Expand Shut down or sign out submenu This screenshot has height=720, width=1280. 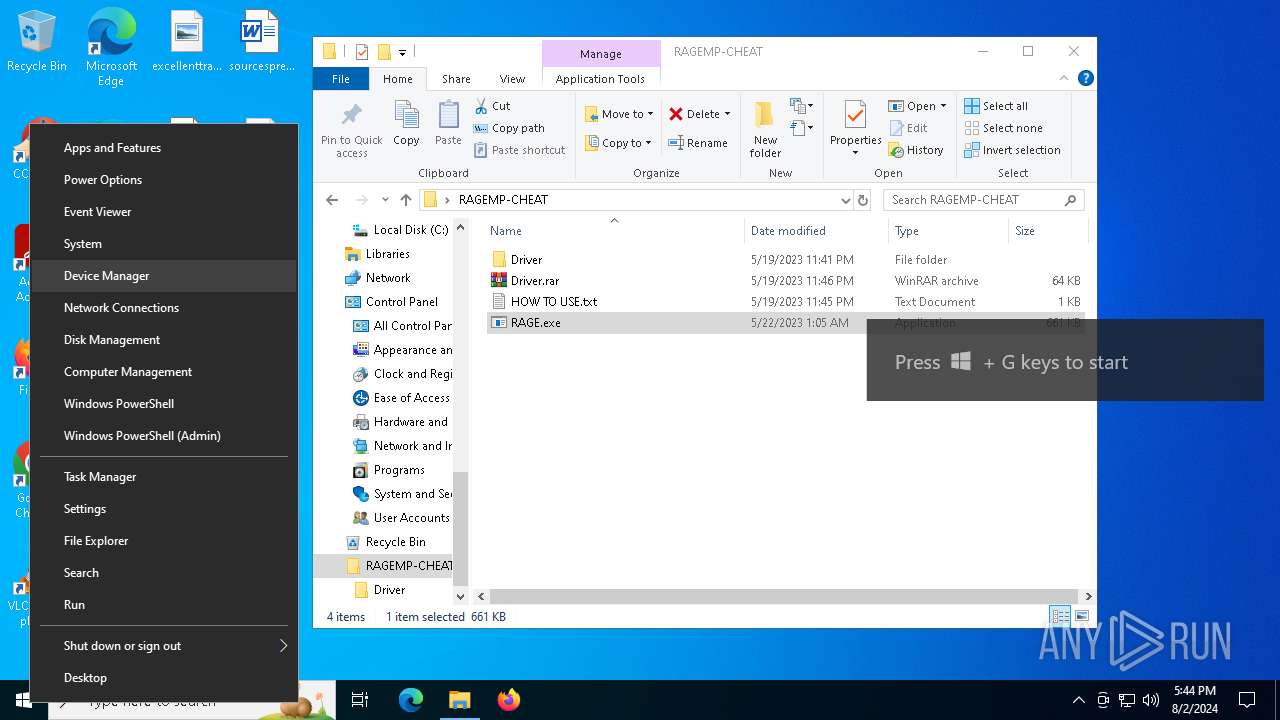coord(165,646)
